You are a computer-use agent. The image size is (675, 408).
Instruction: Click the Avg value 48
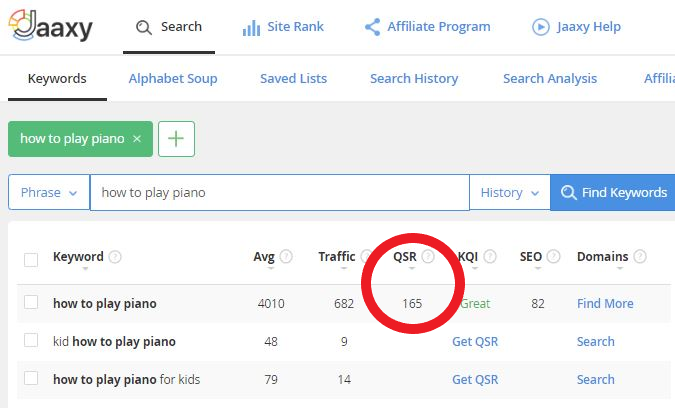271,342
